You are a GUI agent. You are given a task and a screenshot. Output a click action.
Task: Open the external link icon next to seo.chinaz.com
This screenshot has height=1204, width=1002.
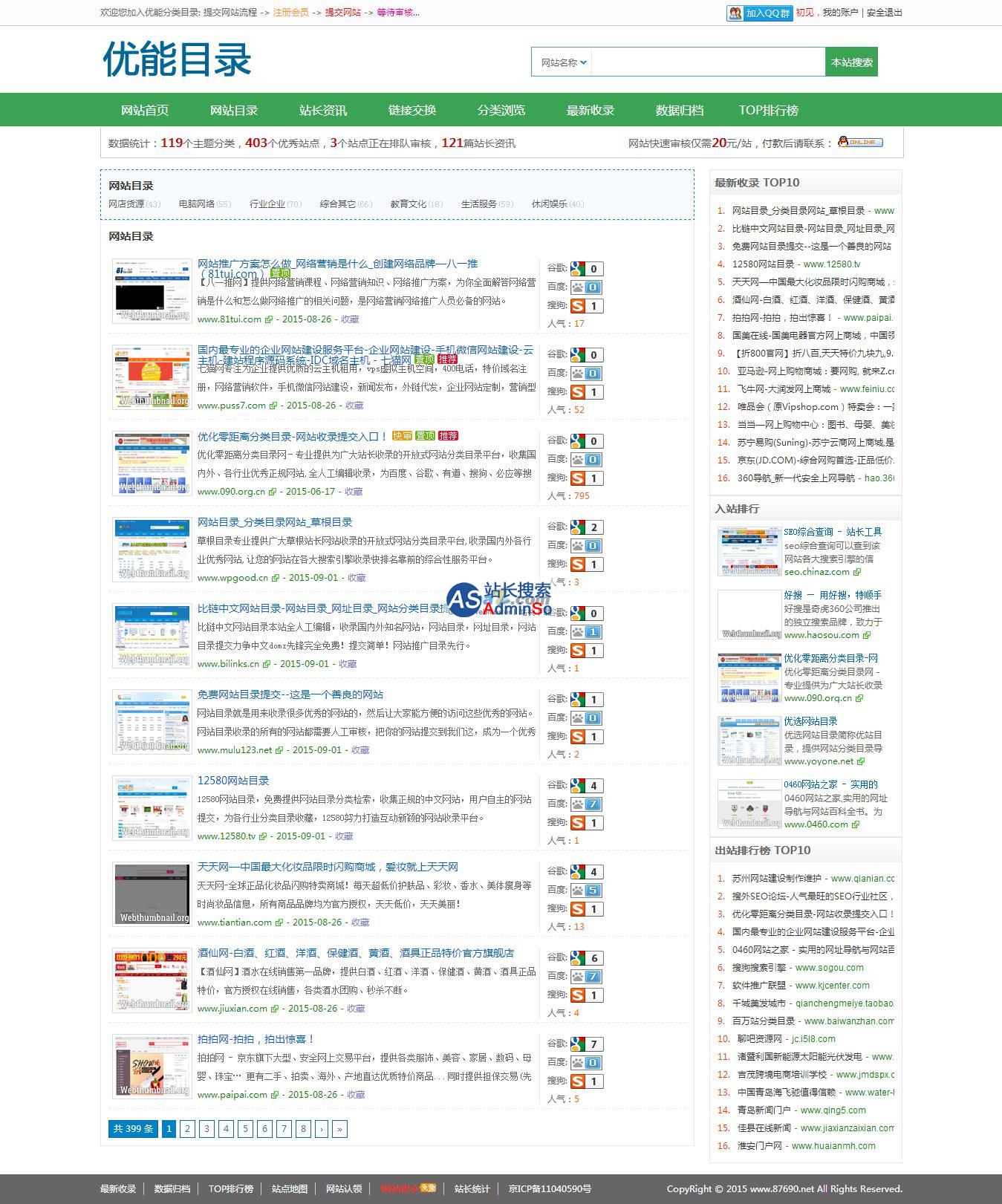pos(856,572)
